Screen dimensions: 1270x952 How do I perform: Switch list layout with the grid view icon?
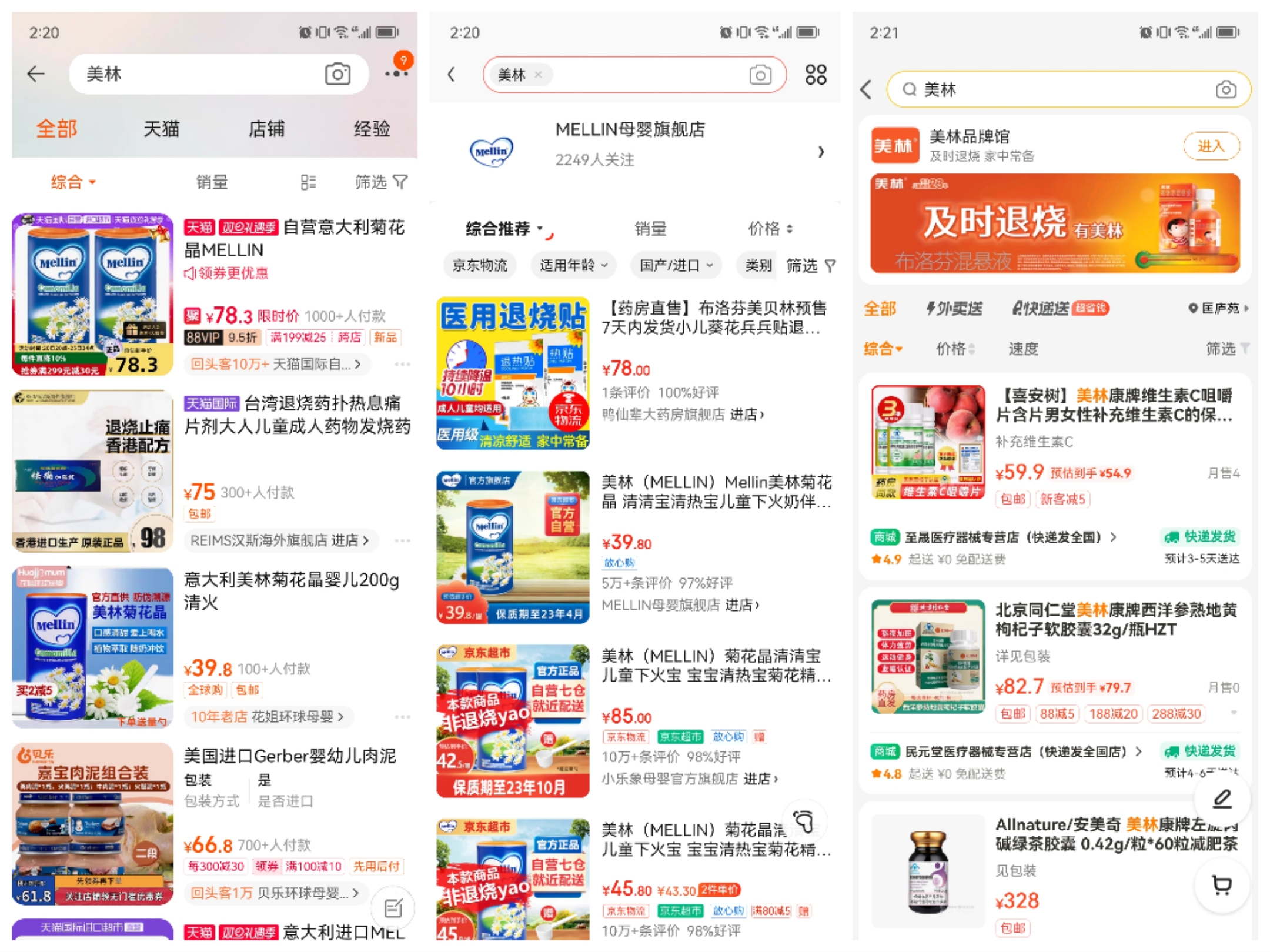(308, 182)
